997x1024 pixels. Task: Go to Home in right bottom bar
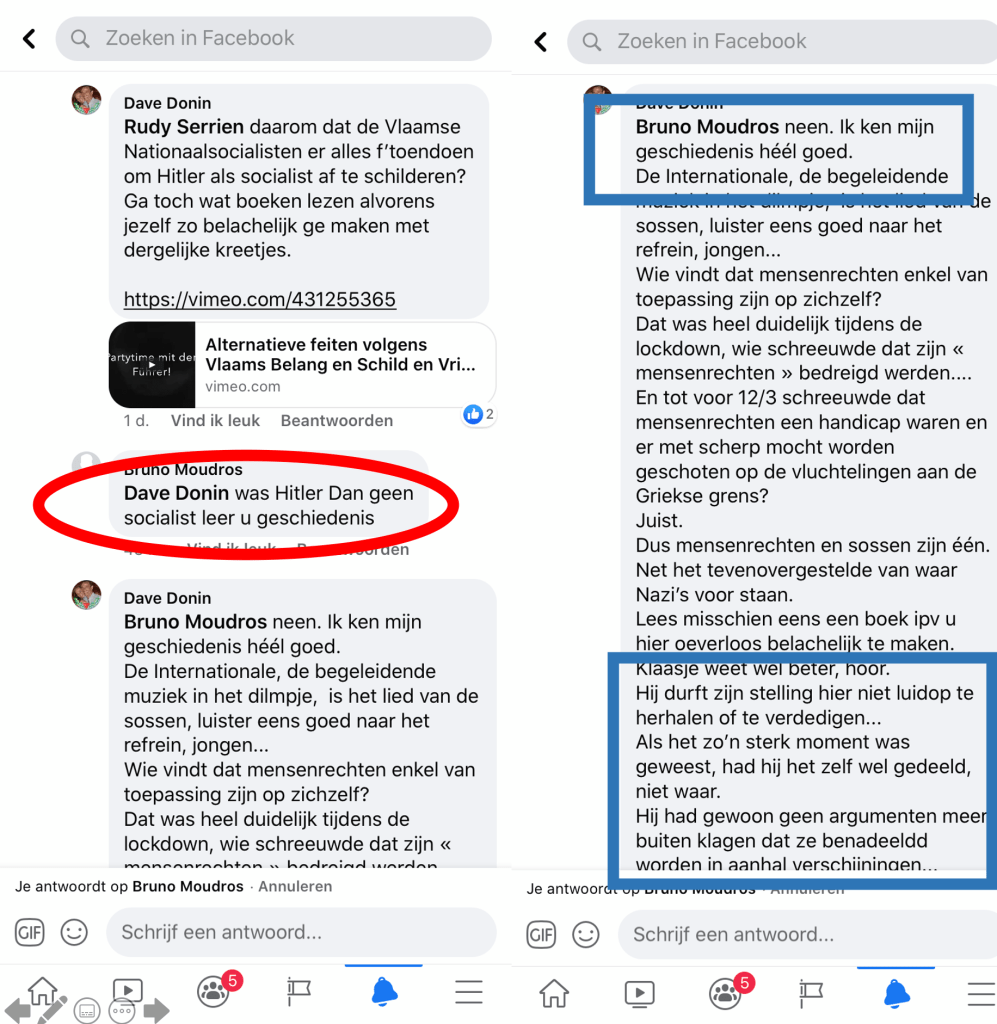click(x=554, y=993)
